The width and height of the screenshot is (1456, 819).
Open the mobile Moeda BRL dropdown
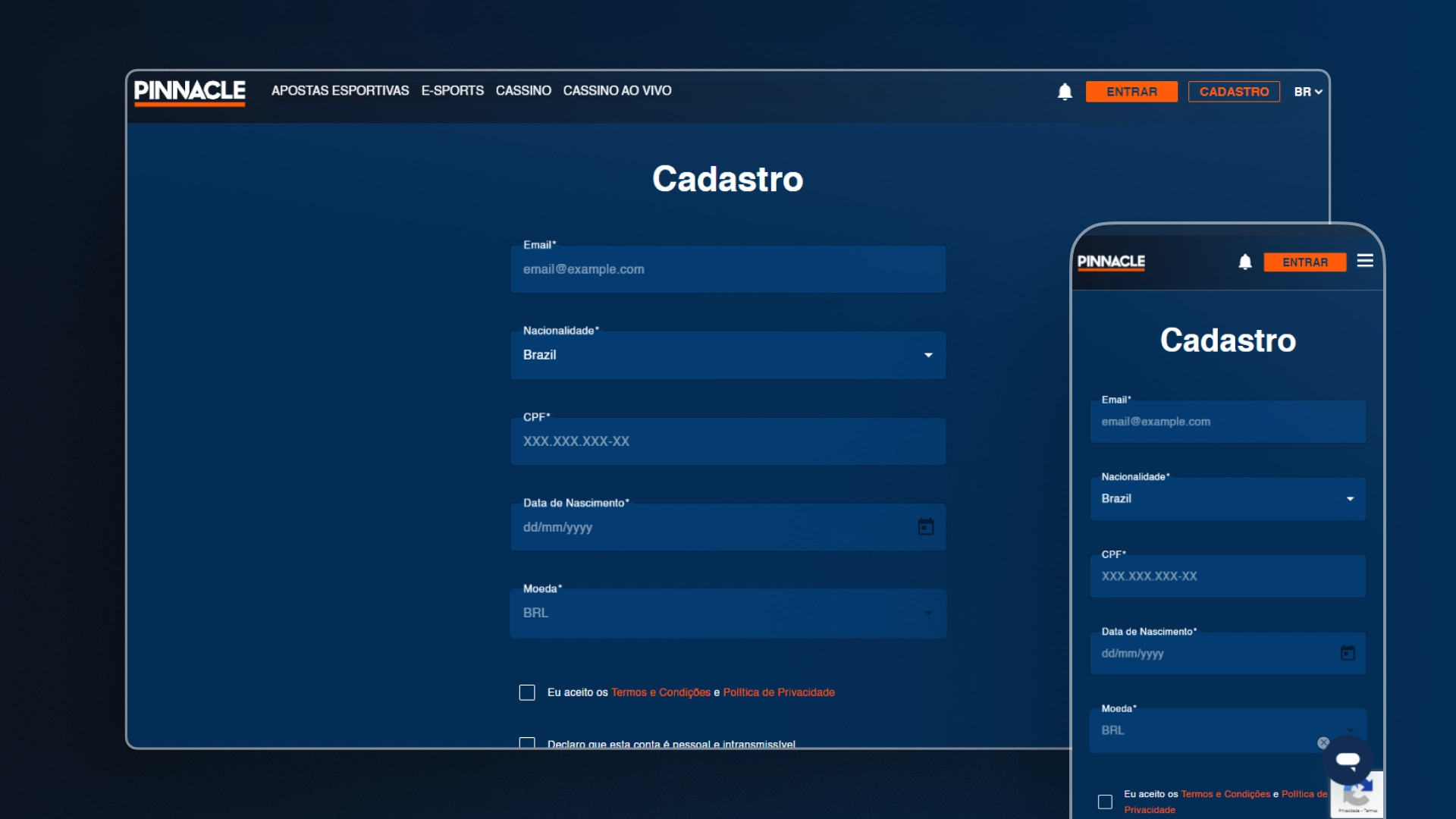click(1228, 730)
